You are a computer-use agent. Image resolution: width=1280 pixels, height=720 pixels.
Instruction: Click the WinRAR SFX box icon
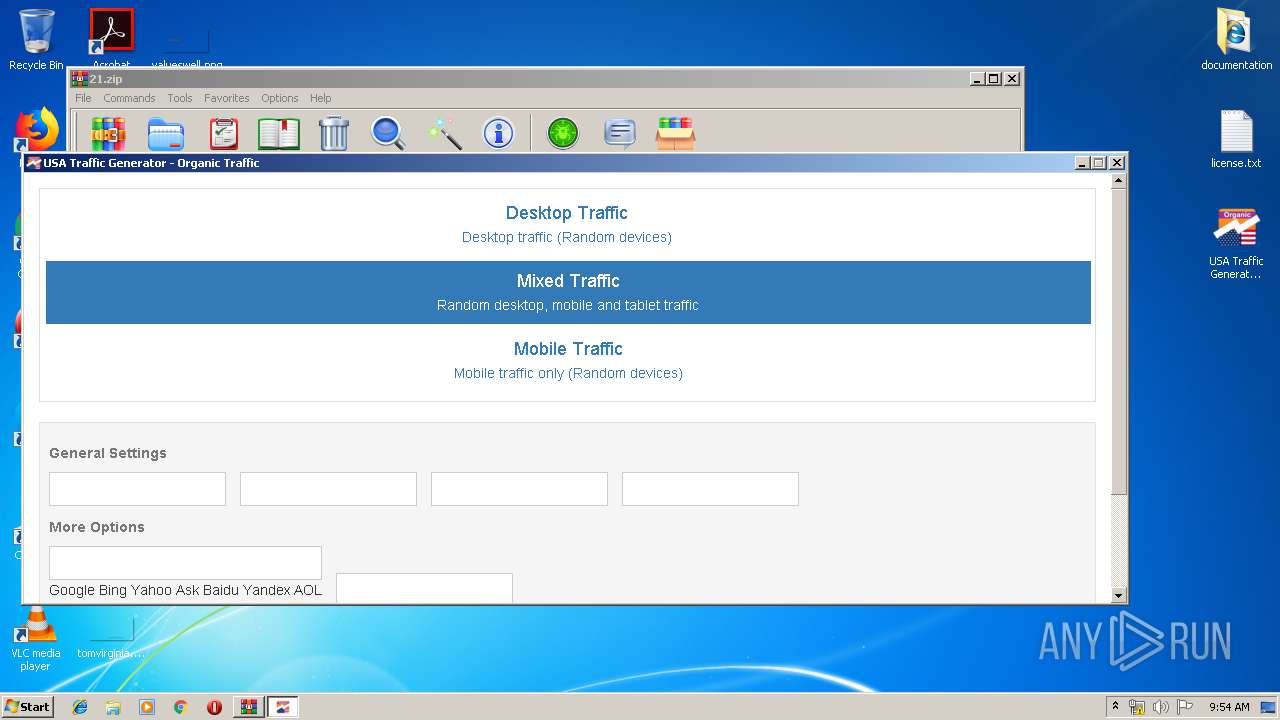click(676, 132)
